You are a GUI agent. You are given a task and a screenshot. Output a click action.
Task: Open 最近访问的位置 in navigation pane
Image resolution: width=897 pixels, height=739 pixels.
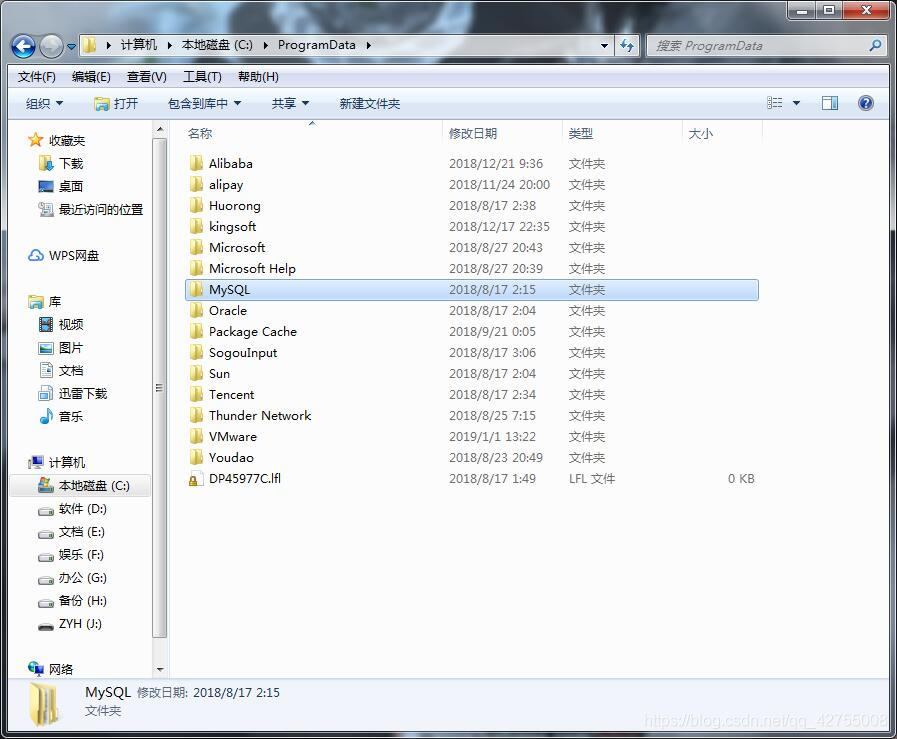click(x=90, y=210)
